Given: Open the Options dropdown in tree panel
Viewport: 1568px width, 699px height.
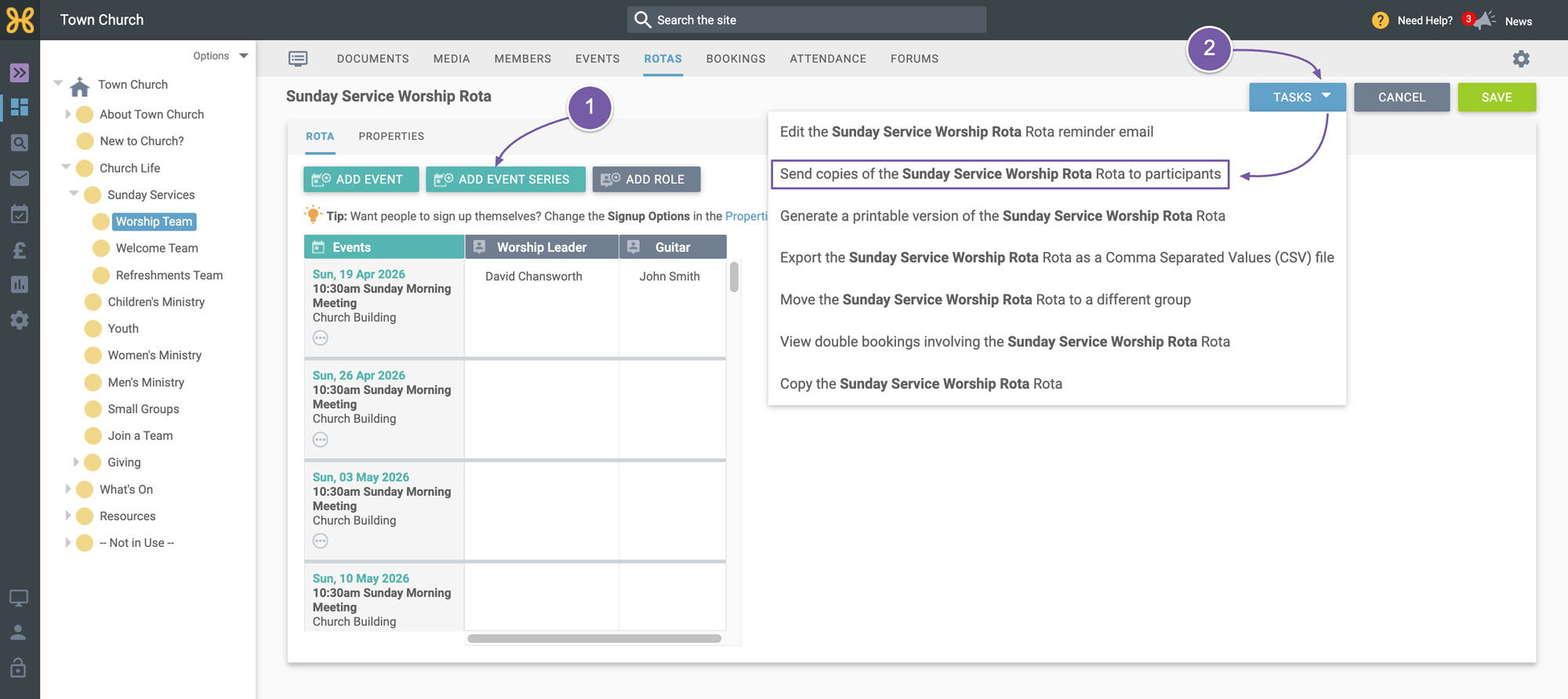Looking at the screenshot, I should click(220, 56).
